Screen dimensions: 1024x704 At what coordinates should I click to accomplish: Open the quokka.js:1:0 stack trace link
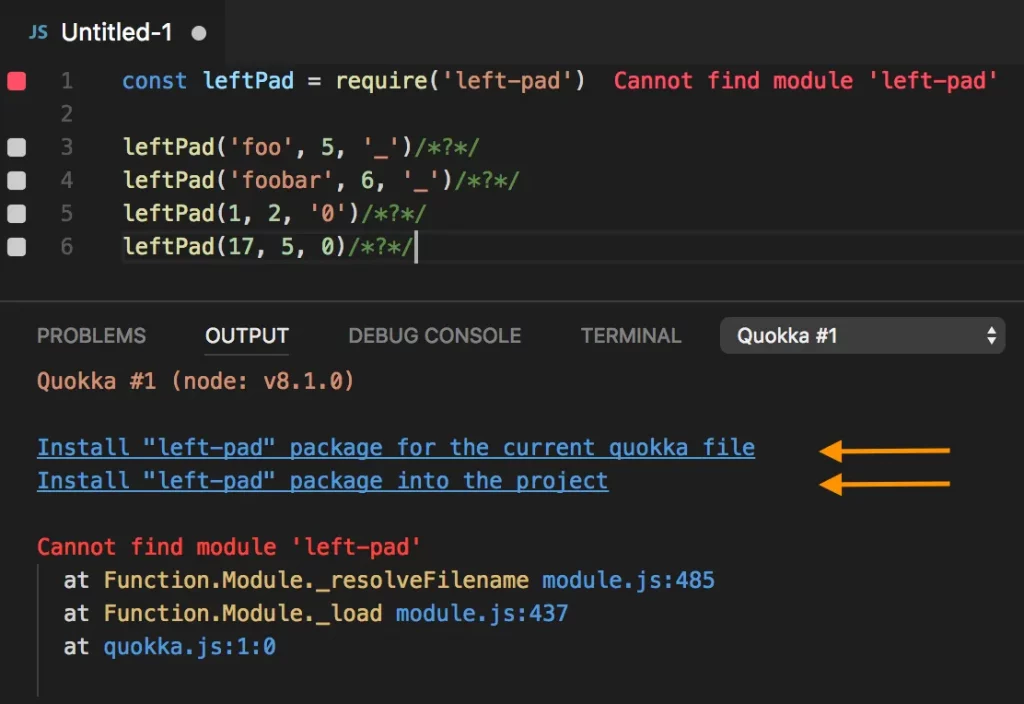(189, 647)
